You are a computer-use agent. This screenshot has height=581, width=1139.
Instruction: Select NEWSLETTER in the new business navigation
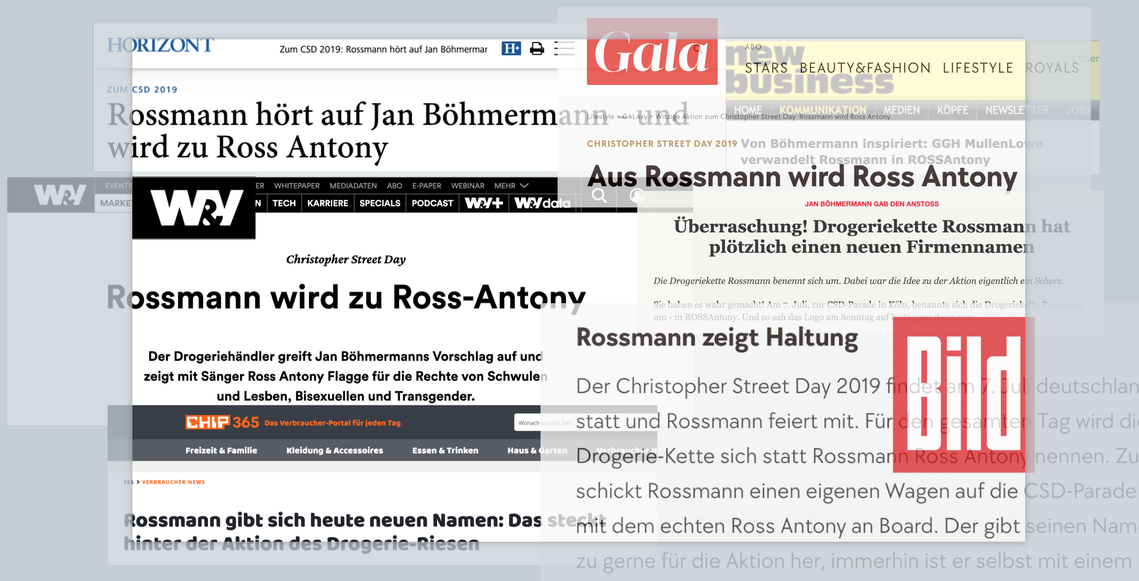point(1017,110)
